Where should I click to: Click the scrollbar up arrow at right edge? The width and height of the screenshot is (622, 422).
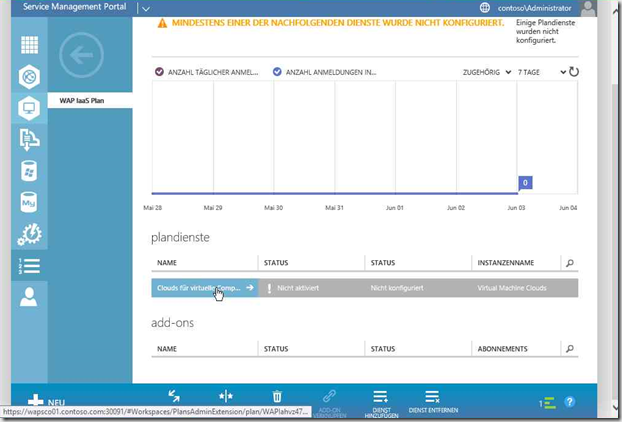tap(616, 10)
